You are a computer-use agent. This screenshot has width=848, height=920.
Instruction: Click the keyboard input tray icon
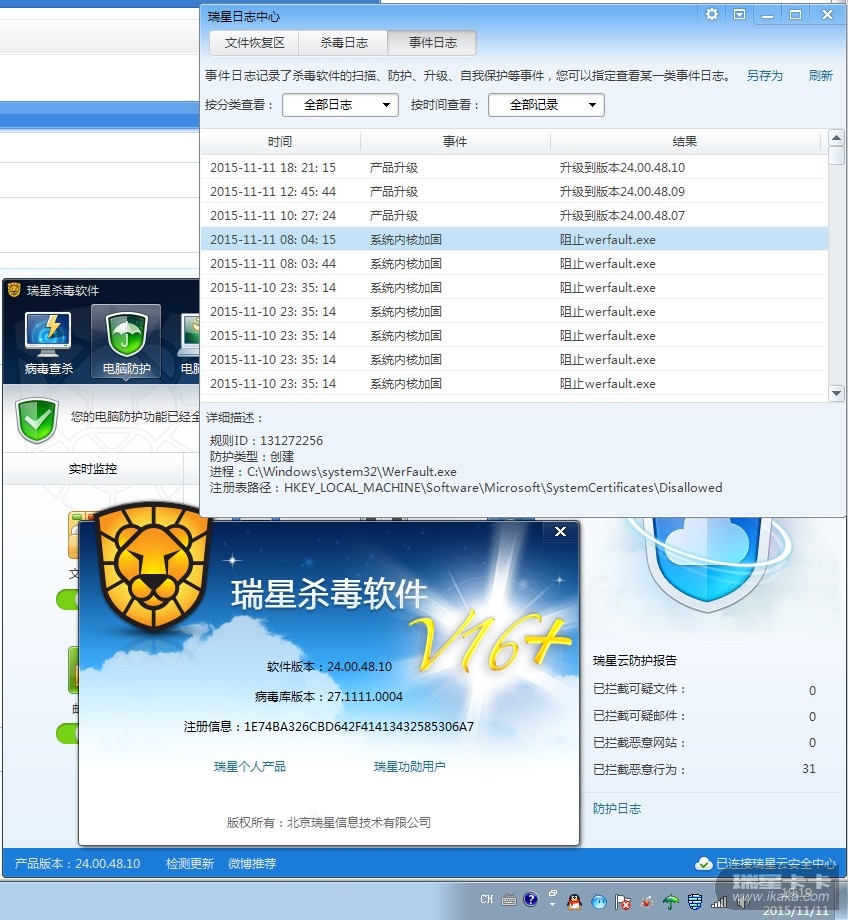[x=509, y=899]
